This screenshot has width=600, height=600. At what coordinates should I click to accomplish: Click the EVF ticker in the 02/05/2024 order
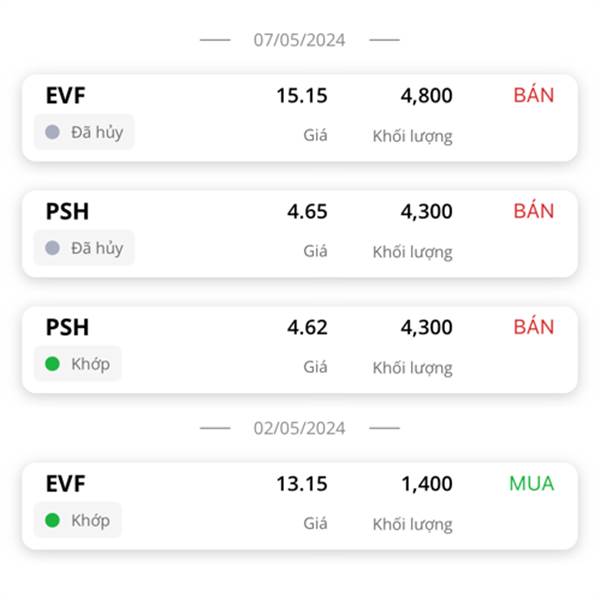point(65,483)
